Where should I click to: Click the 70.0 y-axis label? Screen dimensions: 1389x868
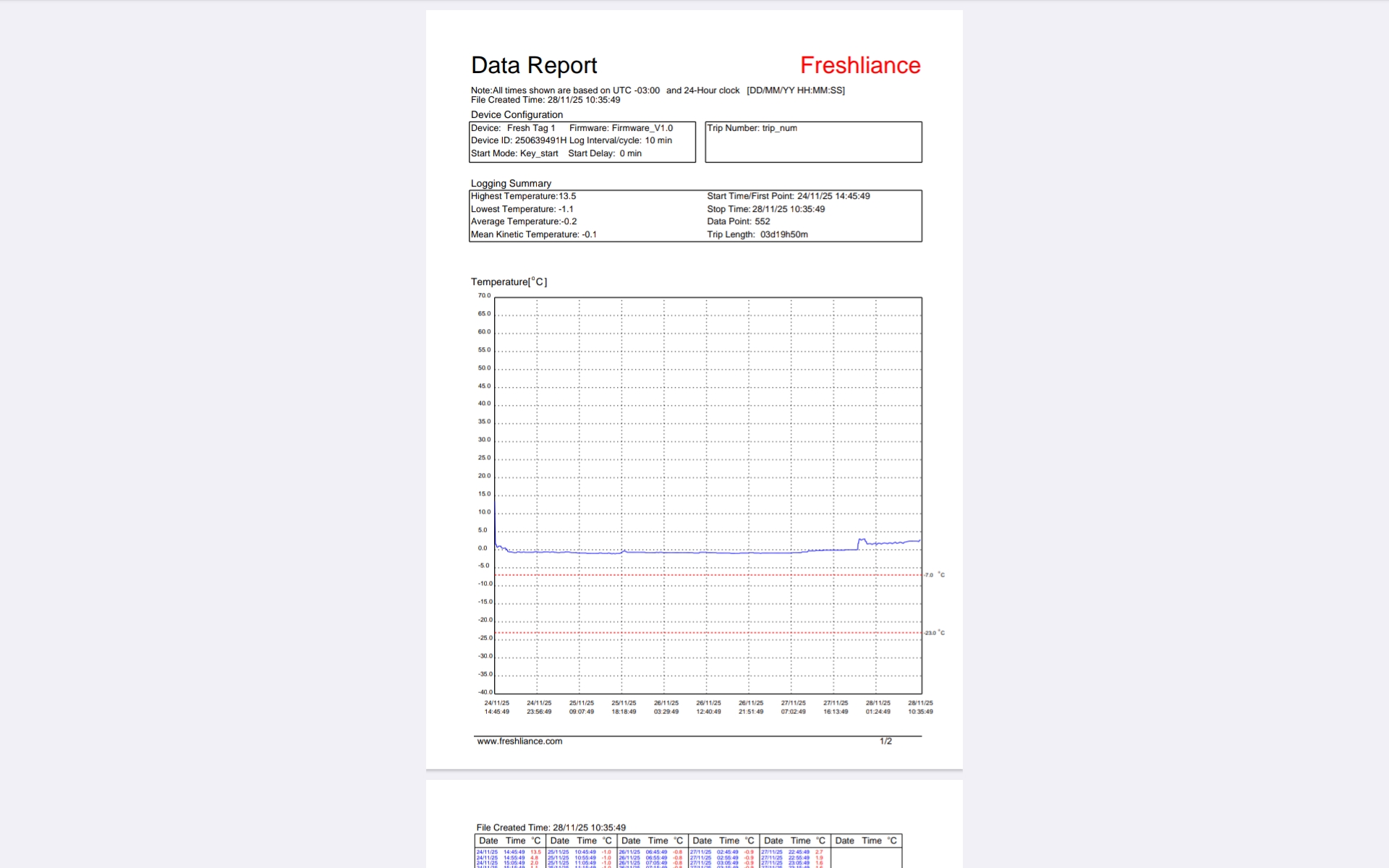pos(484,296)
